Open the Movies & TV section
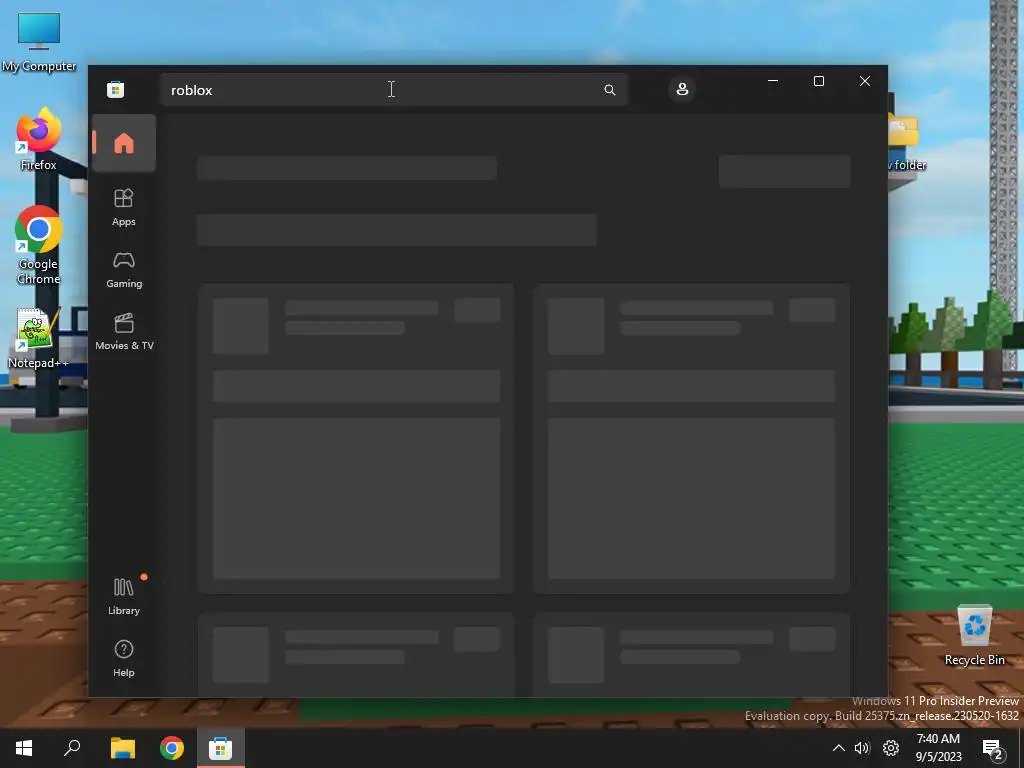Screen dimensions: 1024x768 pyautogui.click(x=124, y=332)
